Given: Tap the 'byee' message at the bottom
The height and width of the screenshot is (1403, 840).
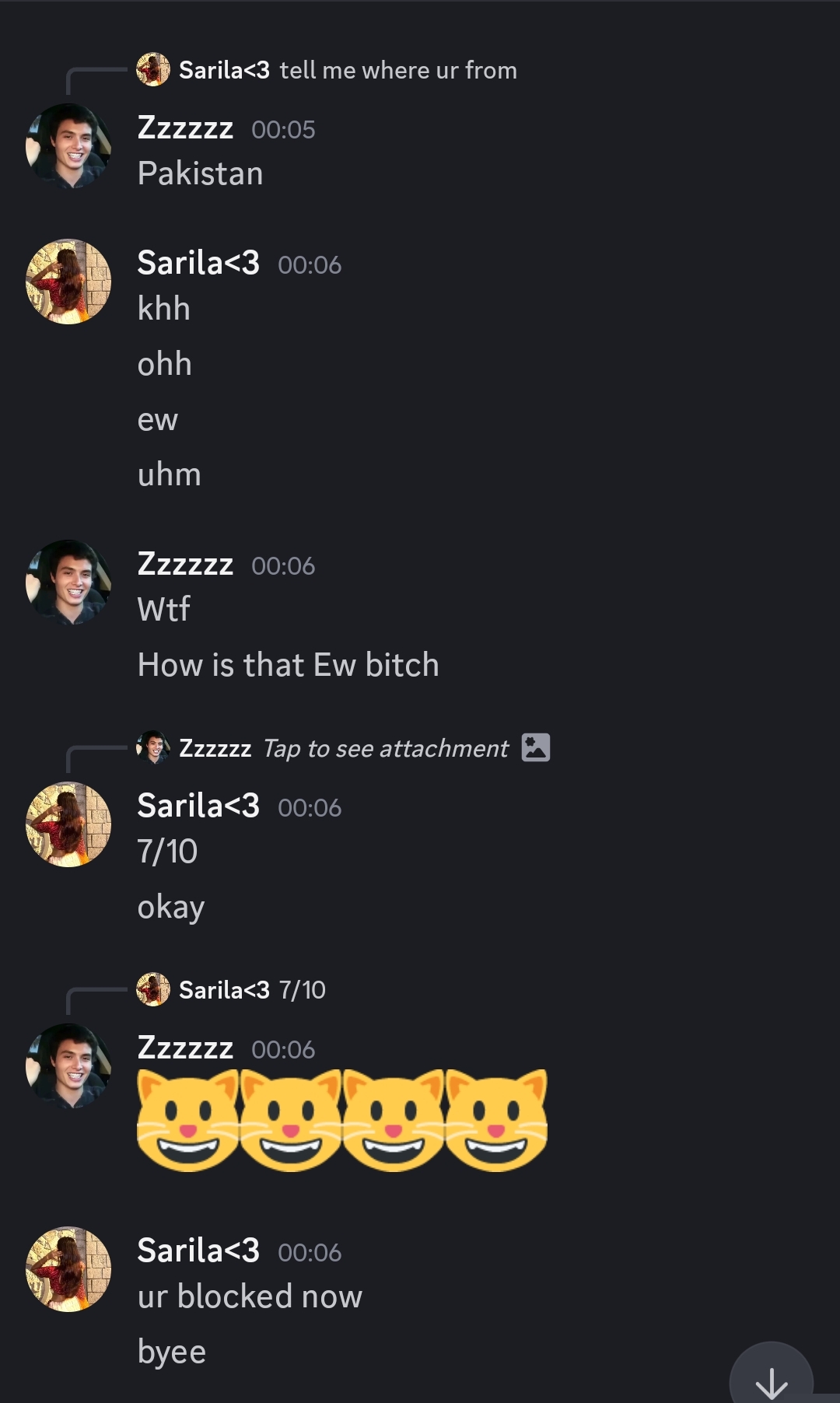Looking at the screenshot, I should [x=171, y=1351].
